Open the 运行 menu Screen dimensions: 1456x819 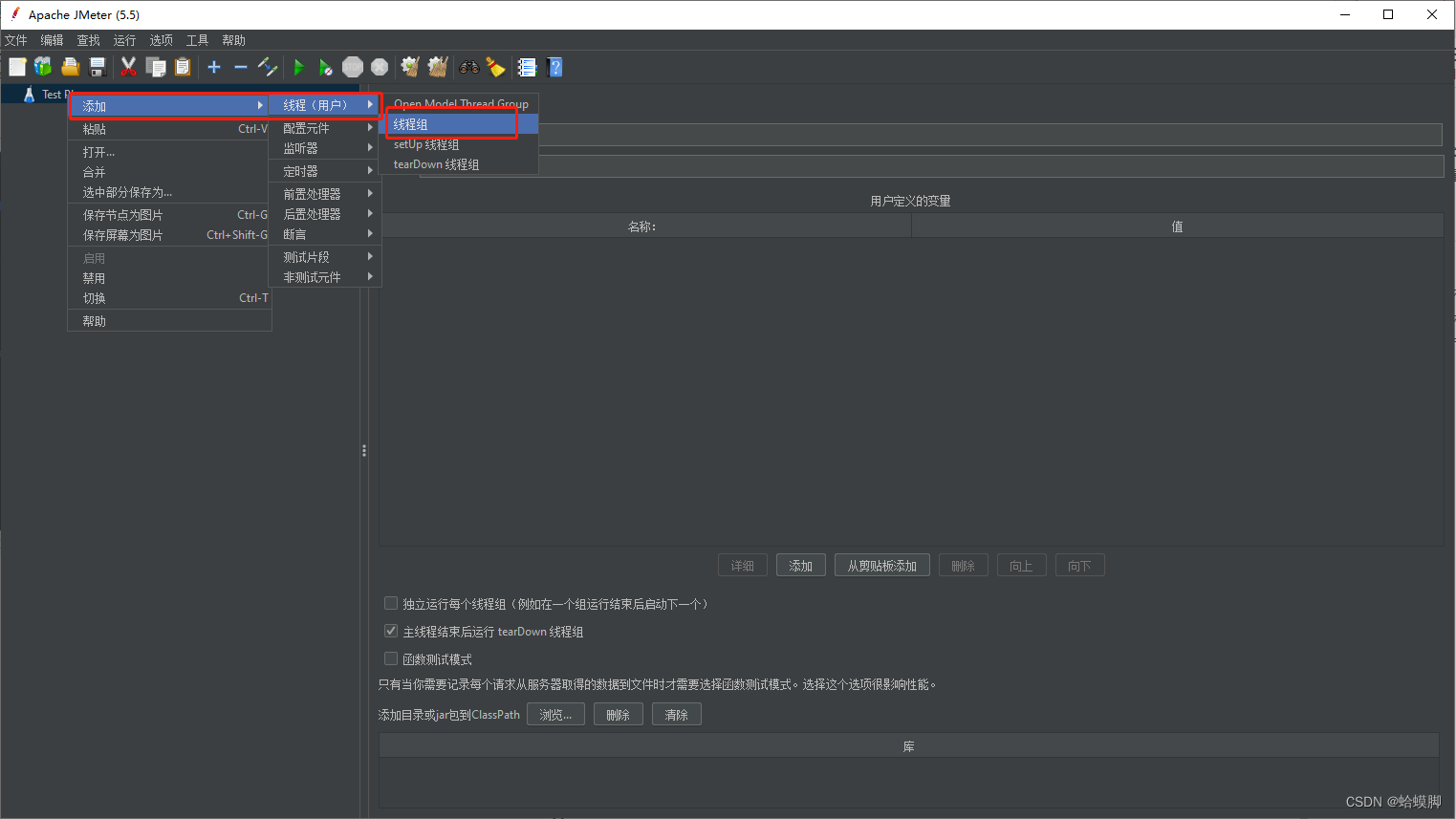(x=124, y=40)
